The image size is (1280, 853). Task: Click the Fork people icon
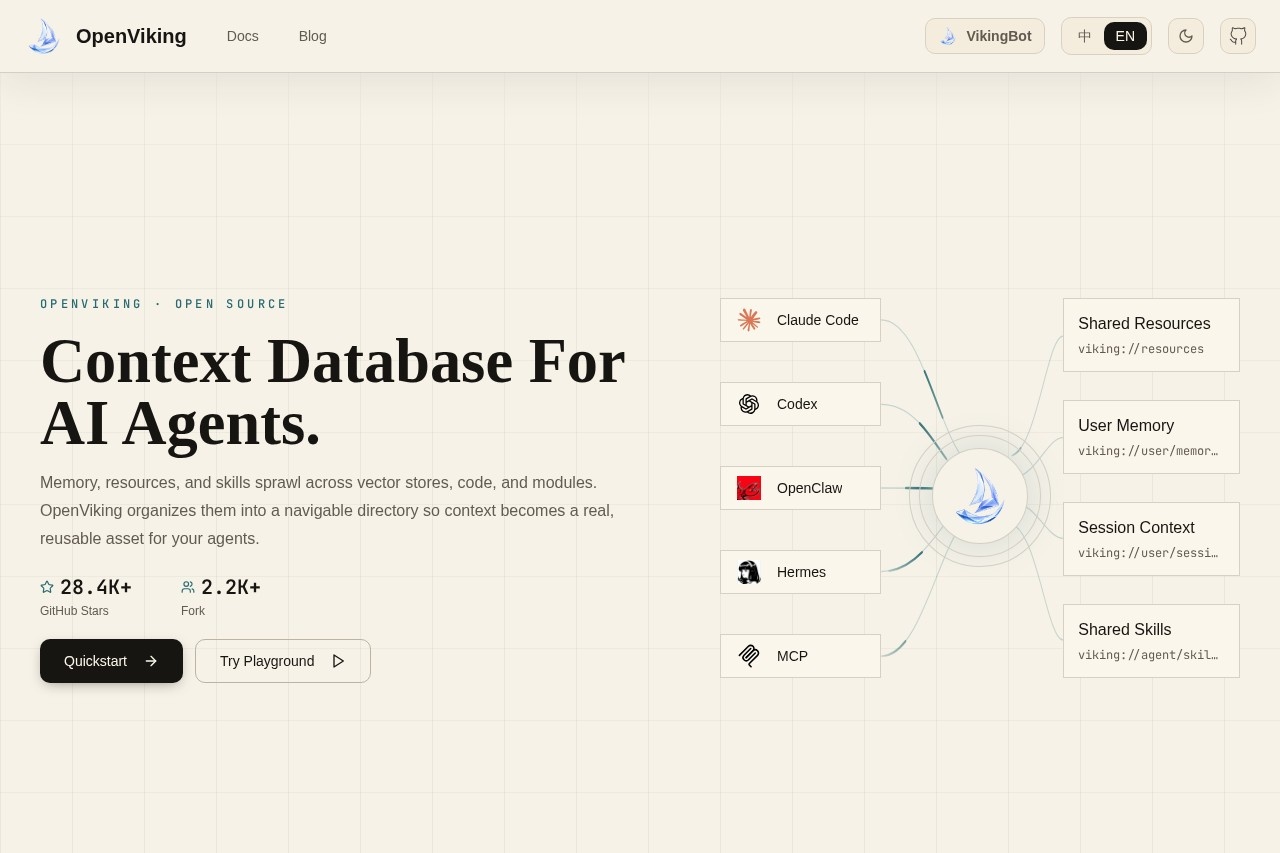188,587
